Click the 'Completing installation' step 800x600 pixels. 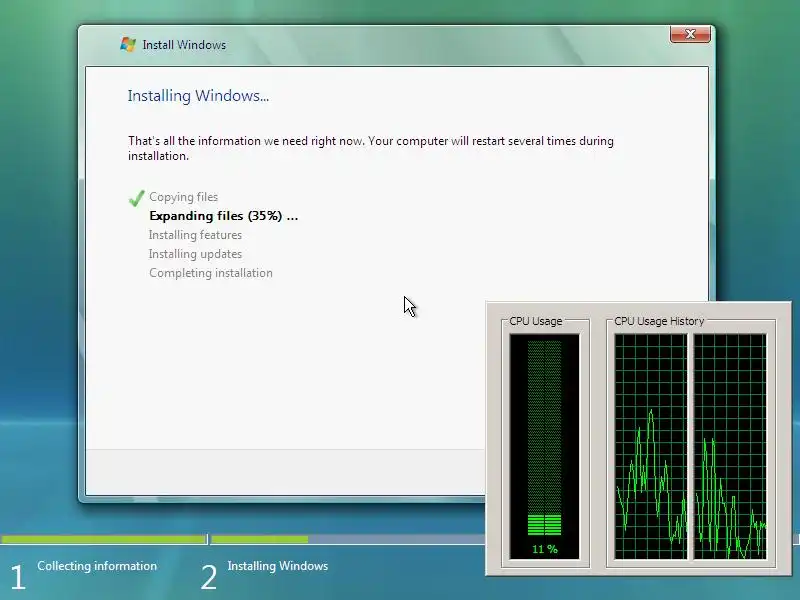point(211,273)
